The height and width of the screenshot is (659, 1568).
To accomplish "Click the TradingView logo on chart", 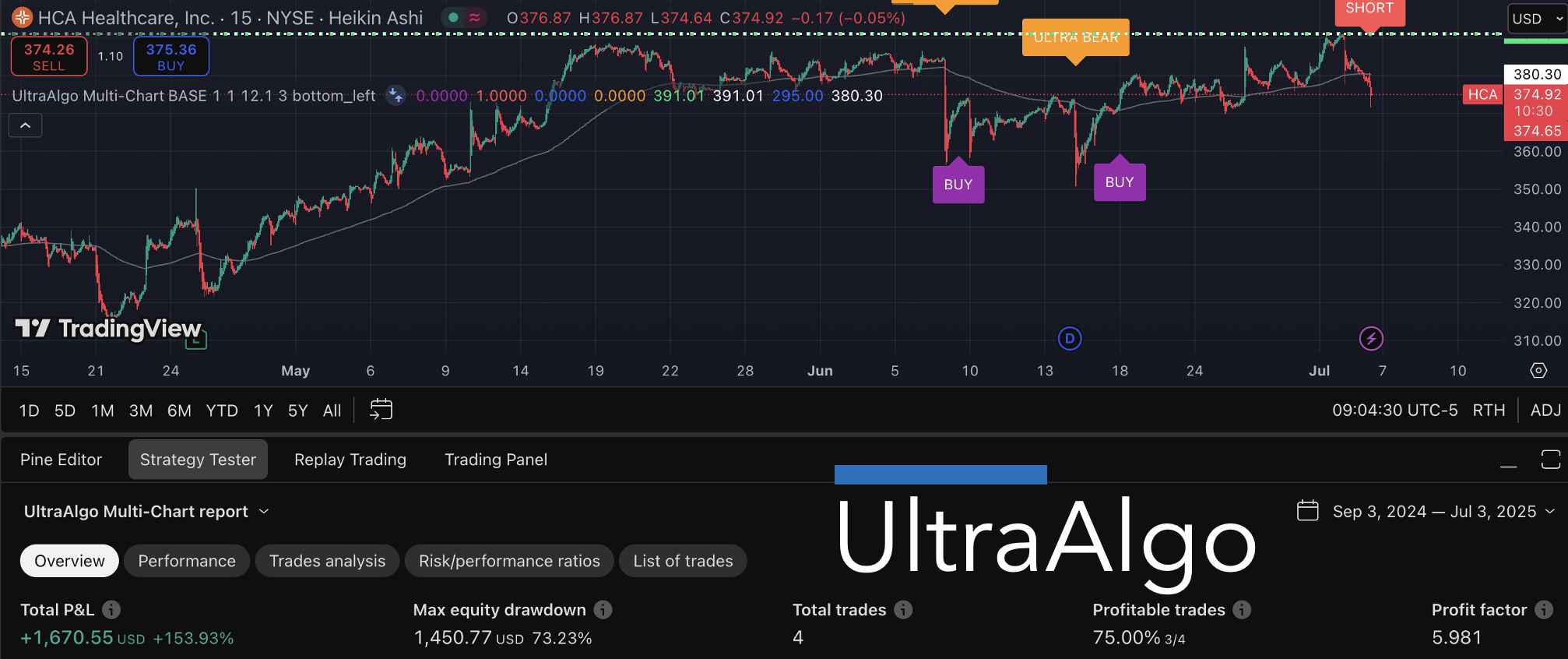I will 108,329.
